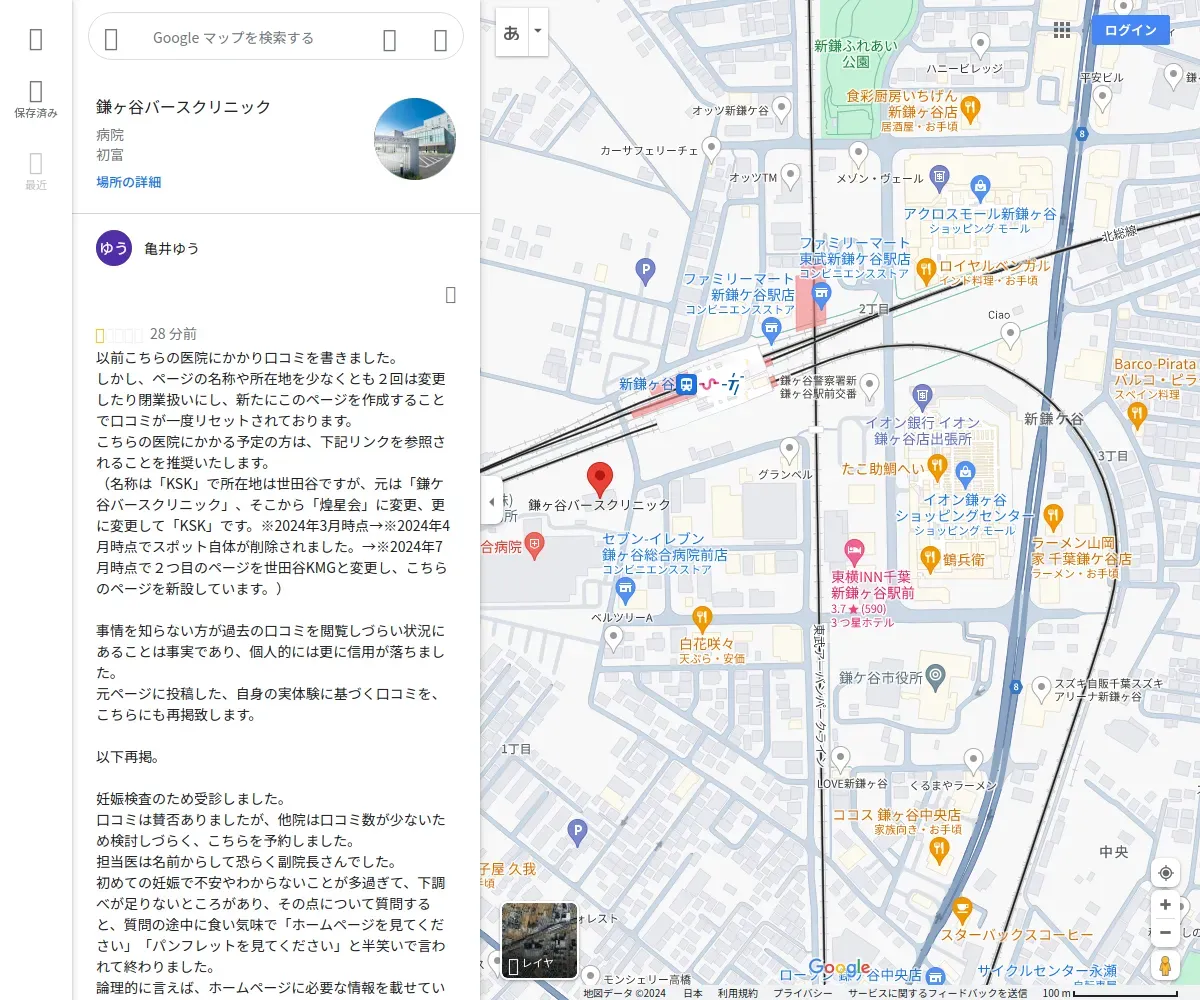Click たこ助鯛へい restaurant marker
Viewport: 1200px width, 1000px height.
(937, 465)
